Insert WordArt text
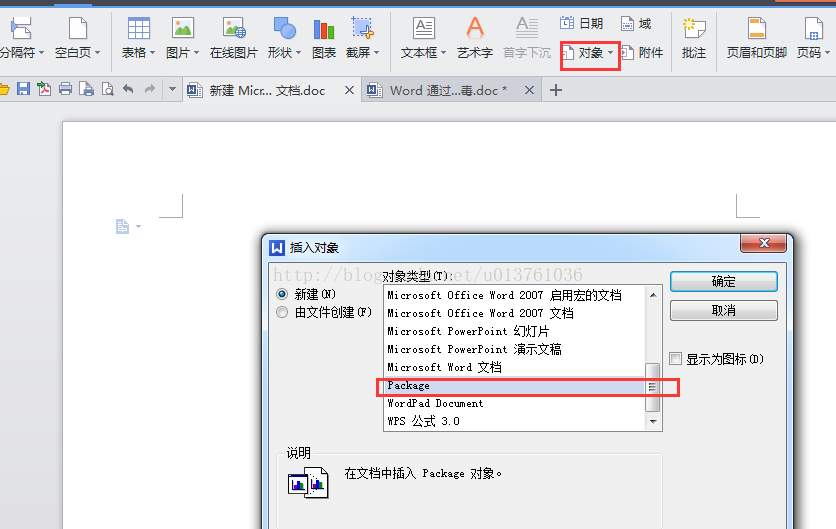This screenshot has height=529, width=836. (x=475, y=36)
